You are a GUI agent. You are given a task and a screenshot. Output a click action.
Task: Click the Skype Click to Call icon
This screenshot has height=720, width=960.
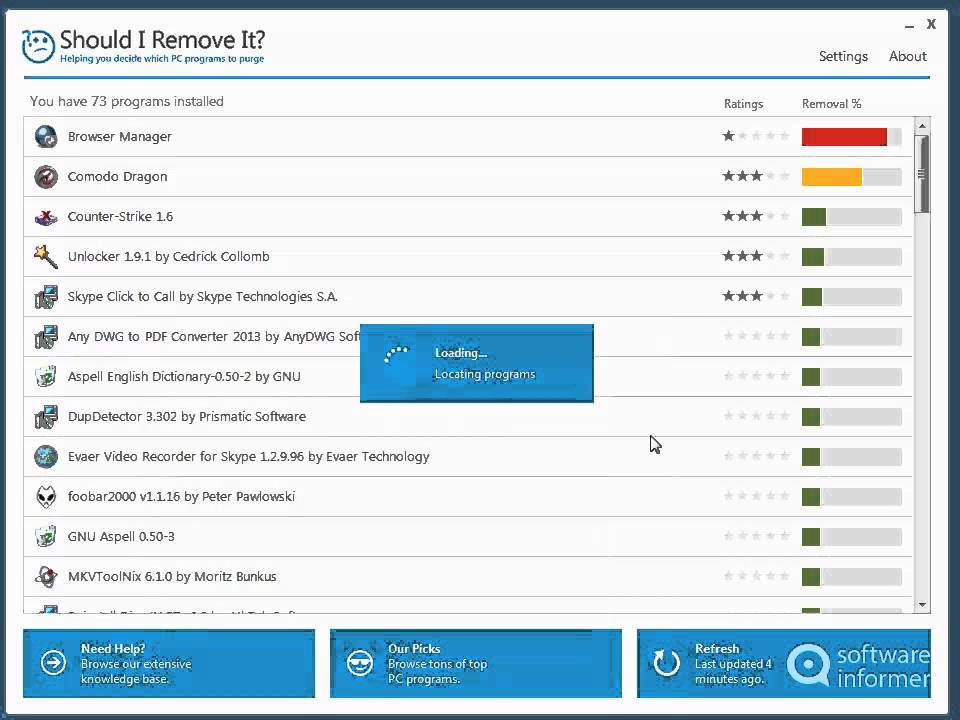pos(45,297)
